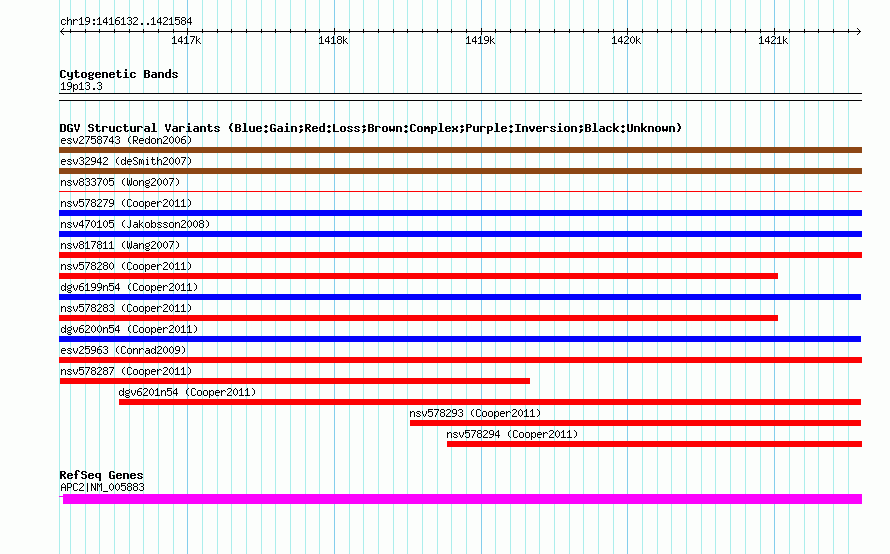Click the esv32942 (deSmith2007) label
The height and width of the screenshot is (554, 890).
point(126,161)
